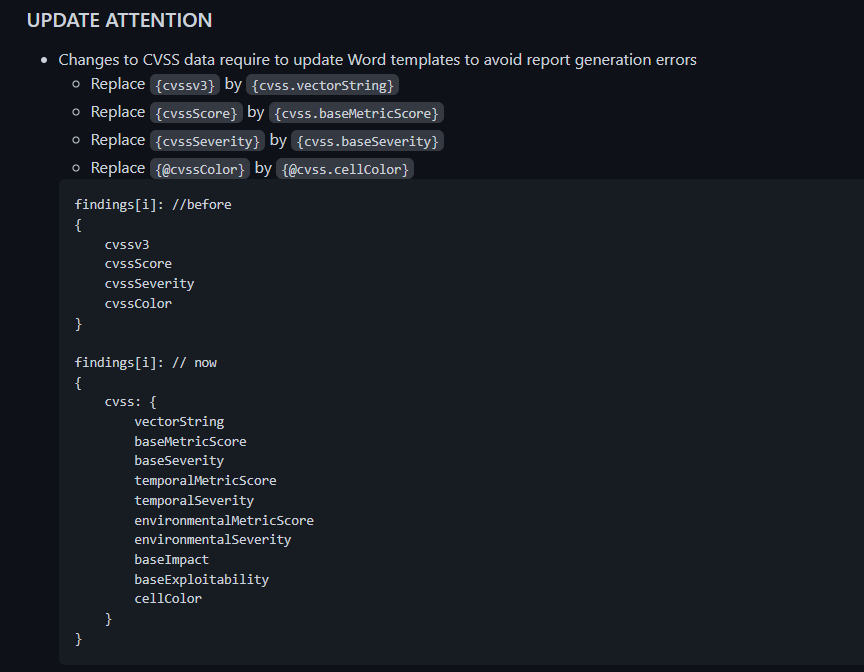Click the temporalMetricScore code line
The image size is (864, 672).
click(205, 480)
